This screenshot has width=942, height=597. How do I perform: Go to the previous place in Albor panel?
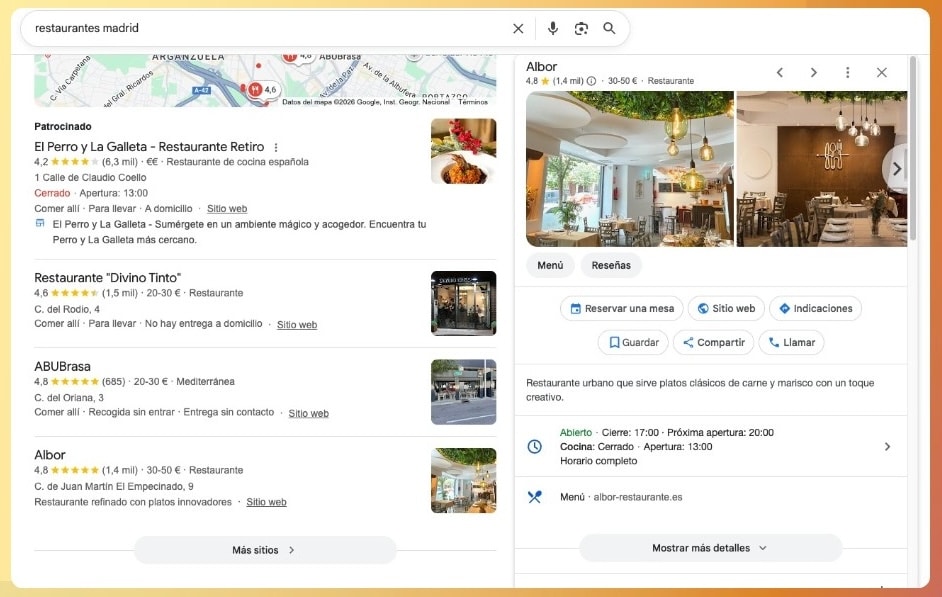780,73
